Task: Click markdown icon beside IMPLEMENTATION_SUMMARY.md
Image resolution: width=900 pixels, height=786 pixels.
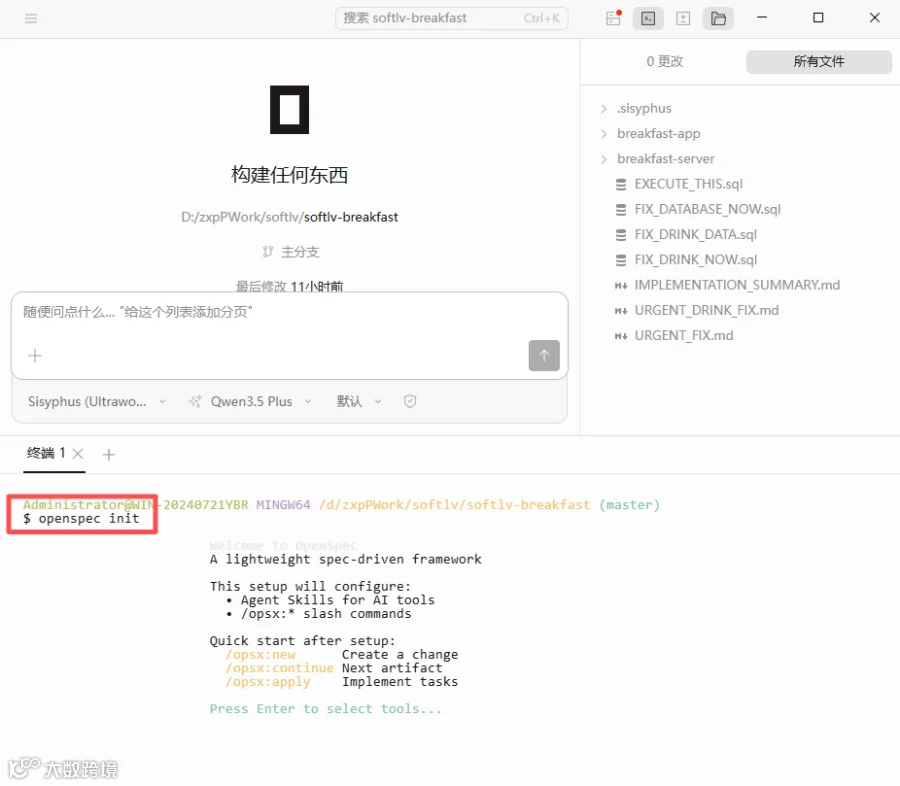Action: click(620, 285)
